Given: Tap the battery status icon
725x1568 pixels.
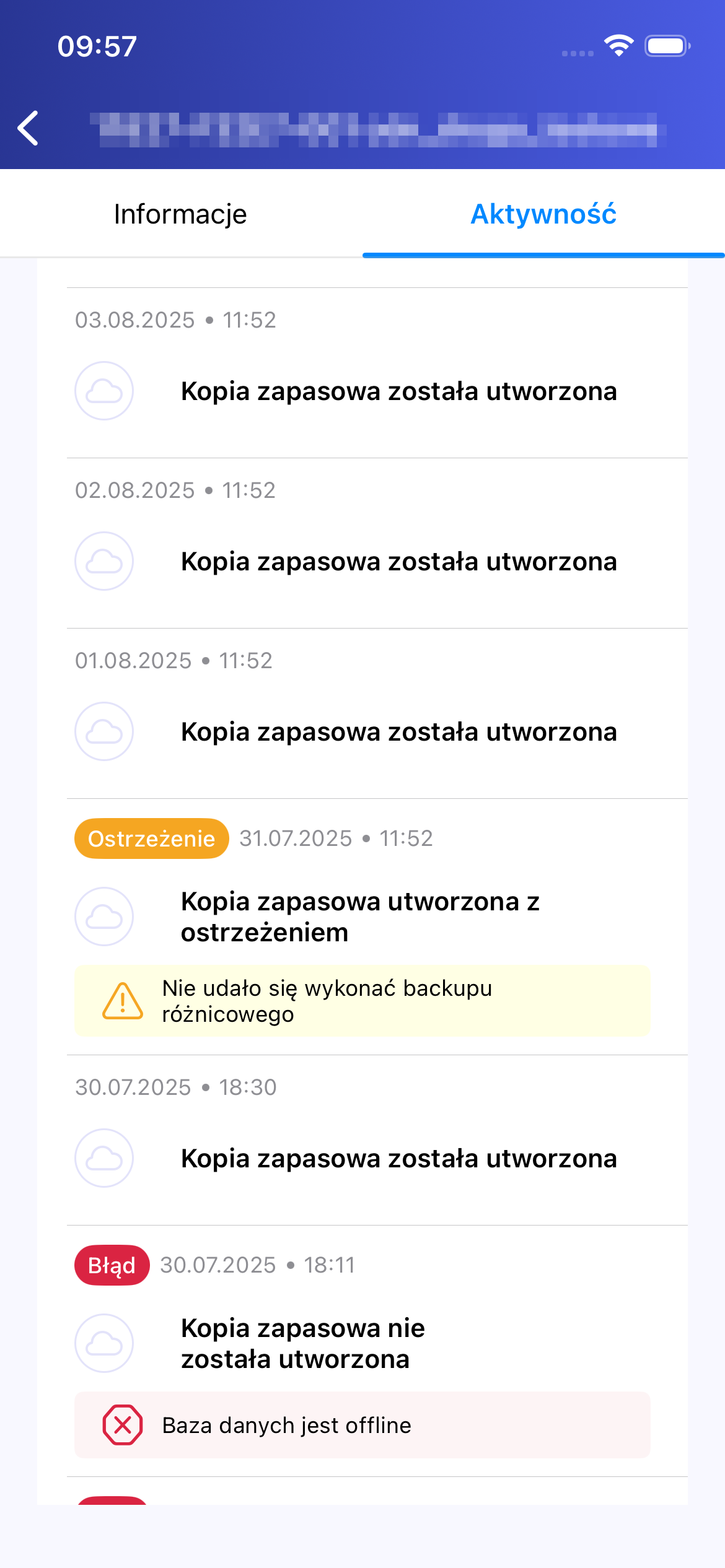Looking at the screenshot, I should 667,46.
